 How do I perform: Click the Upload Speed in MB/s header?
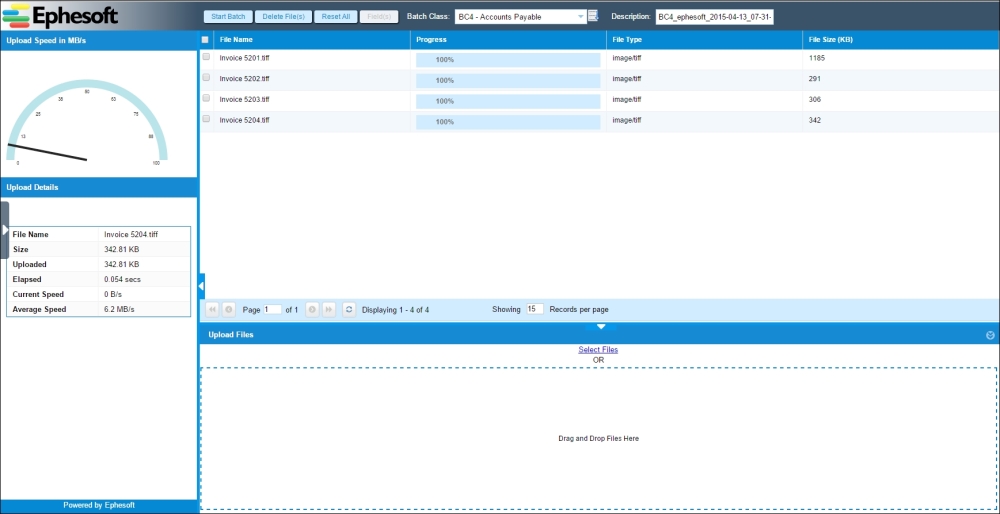(99, 40)
